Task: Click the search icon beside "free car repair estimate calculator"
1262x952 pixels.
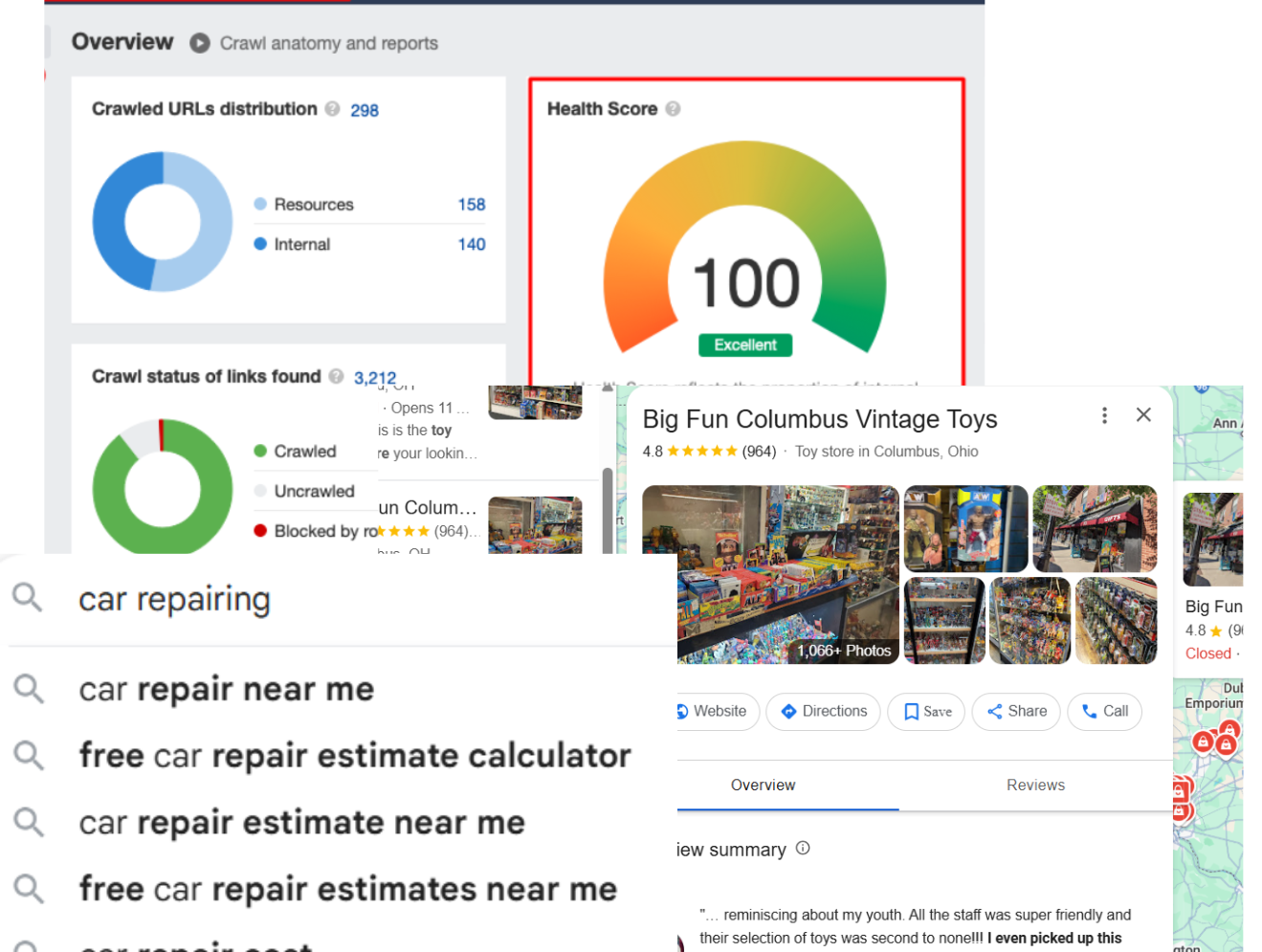Action: click(29, 755)
